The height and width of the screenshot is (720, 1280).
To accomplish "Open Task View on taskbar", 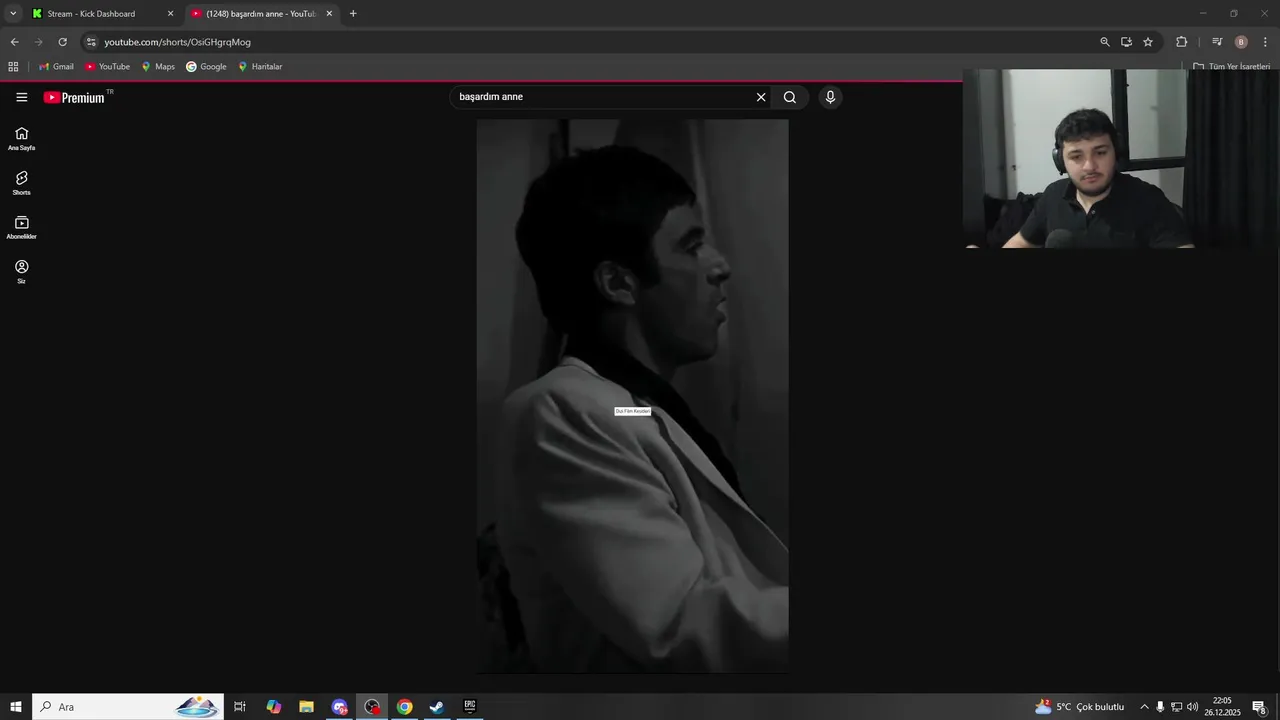I will click(x=240, y=707).
